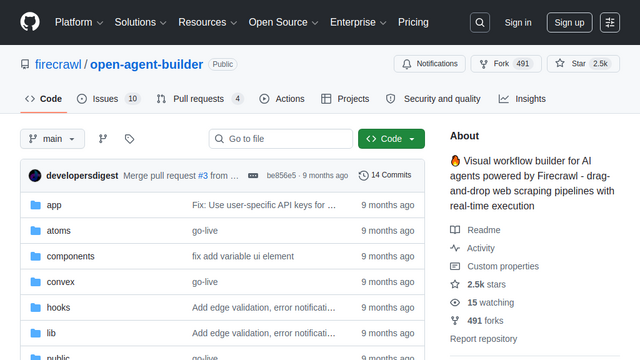
Task: Expand the Open Source menu
Action: tap(283, 22)
